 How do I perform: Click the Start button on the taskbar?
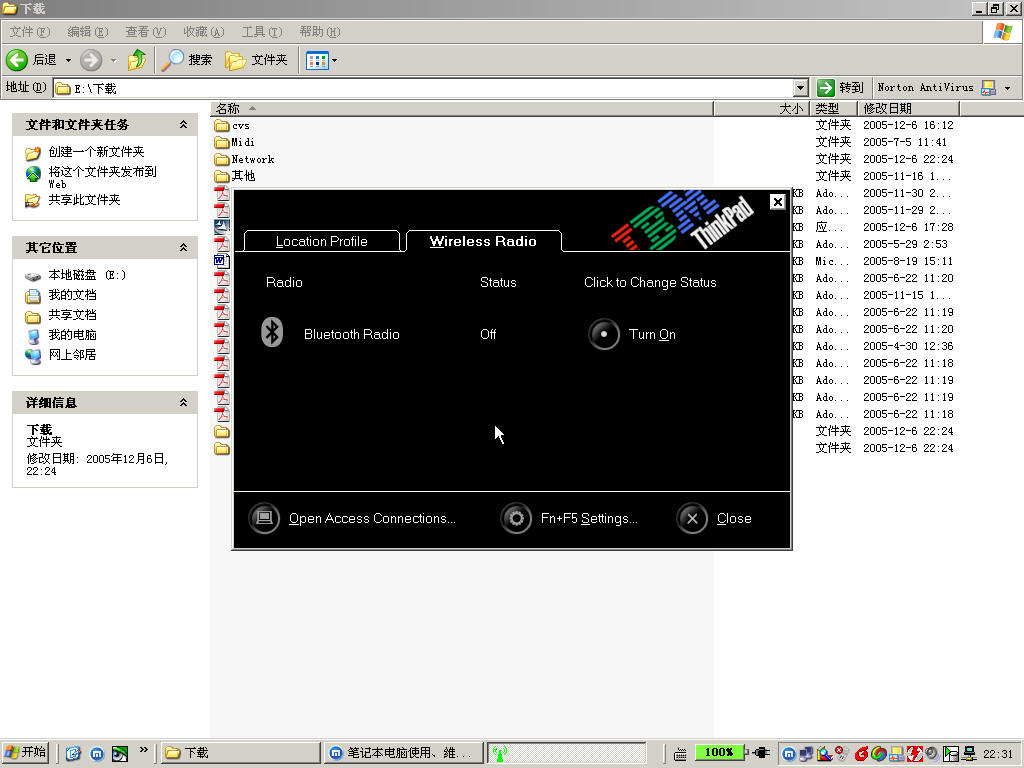(26, 753)
